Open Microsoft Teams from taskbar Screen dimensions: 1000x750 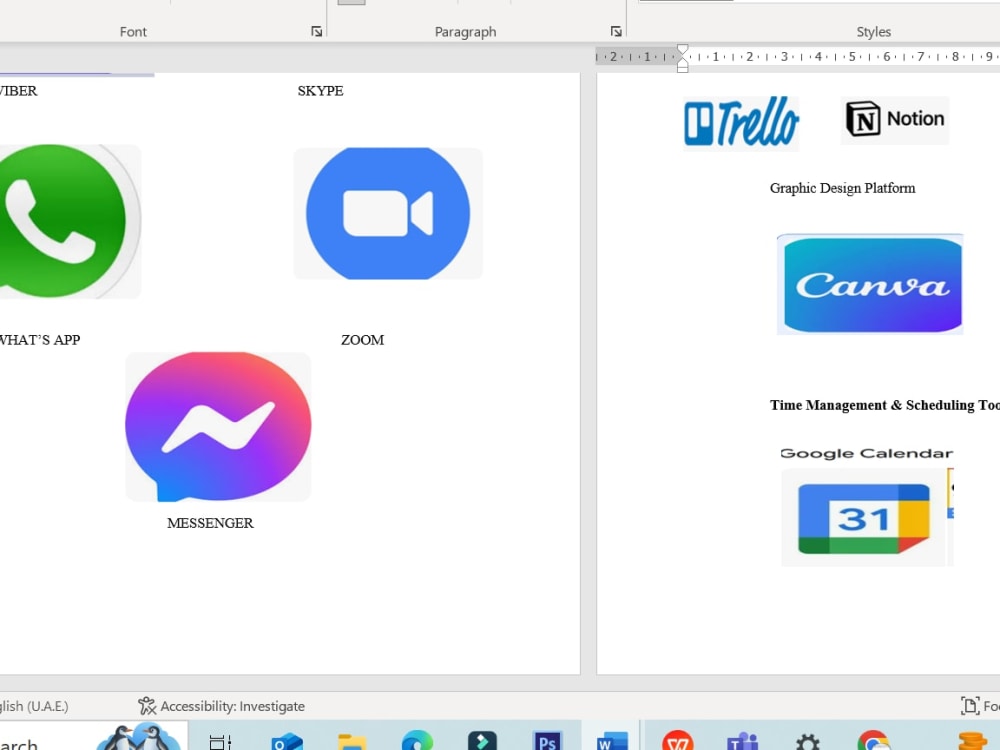pyautogui.click(x=742, y=741)
